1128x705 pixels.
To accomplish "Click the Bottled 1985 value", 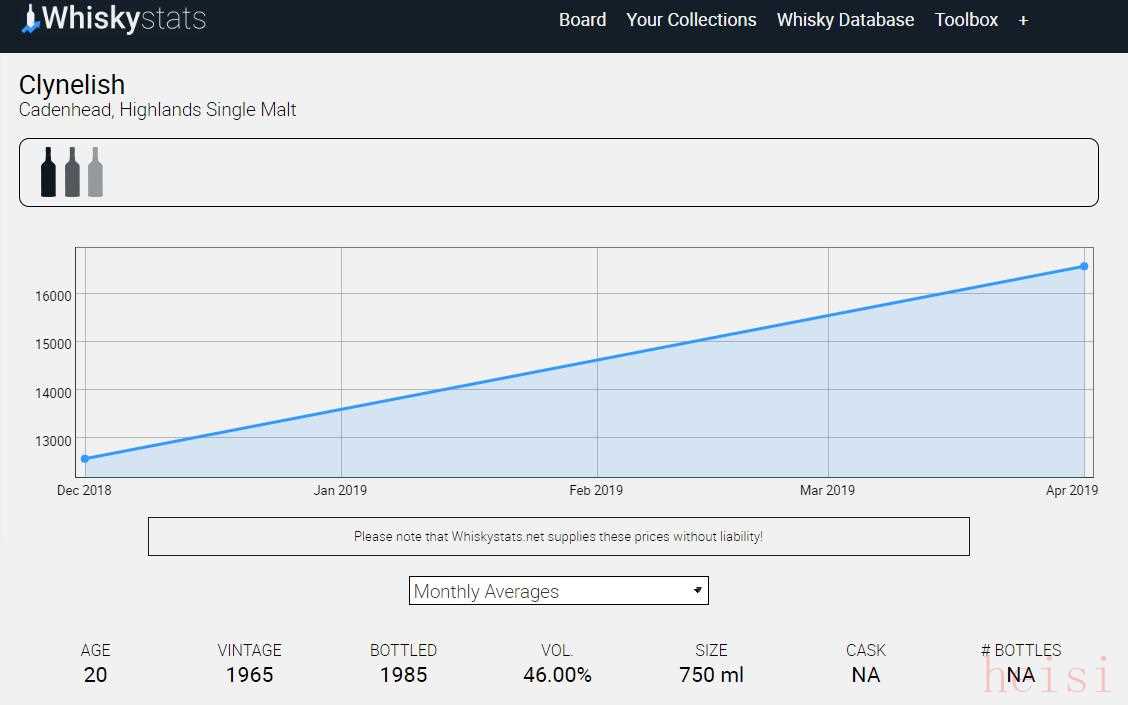I will 403,675.
